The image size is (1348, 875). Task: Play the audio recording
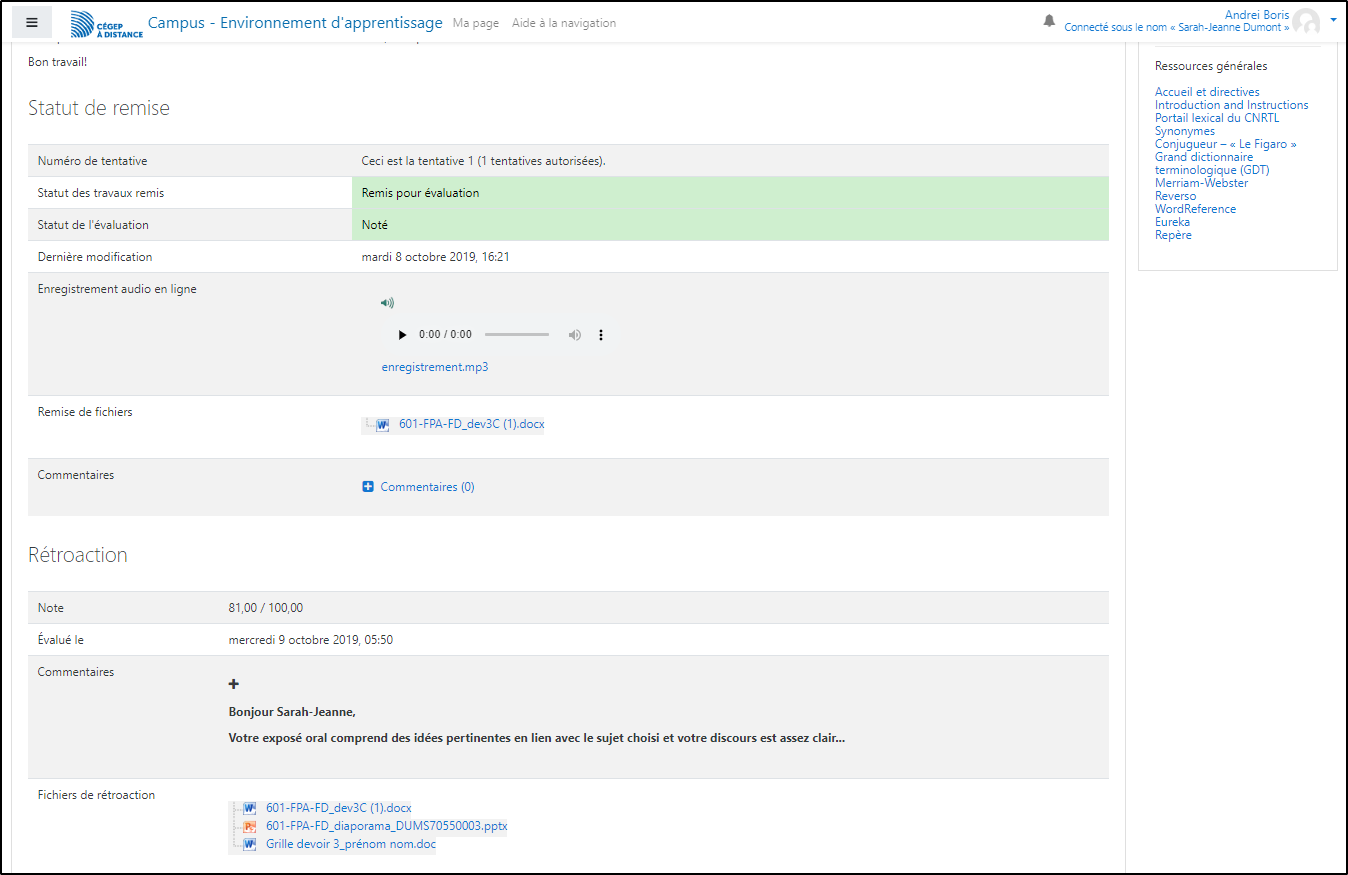[x=402, y=335]
